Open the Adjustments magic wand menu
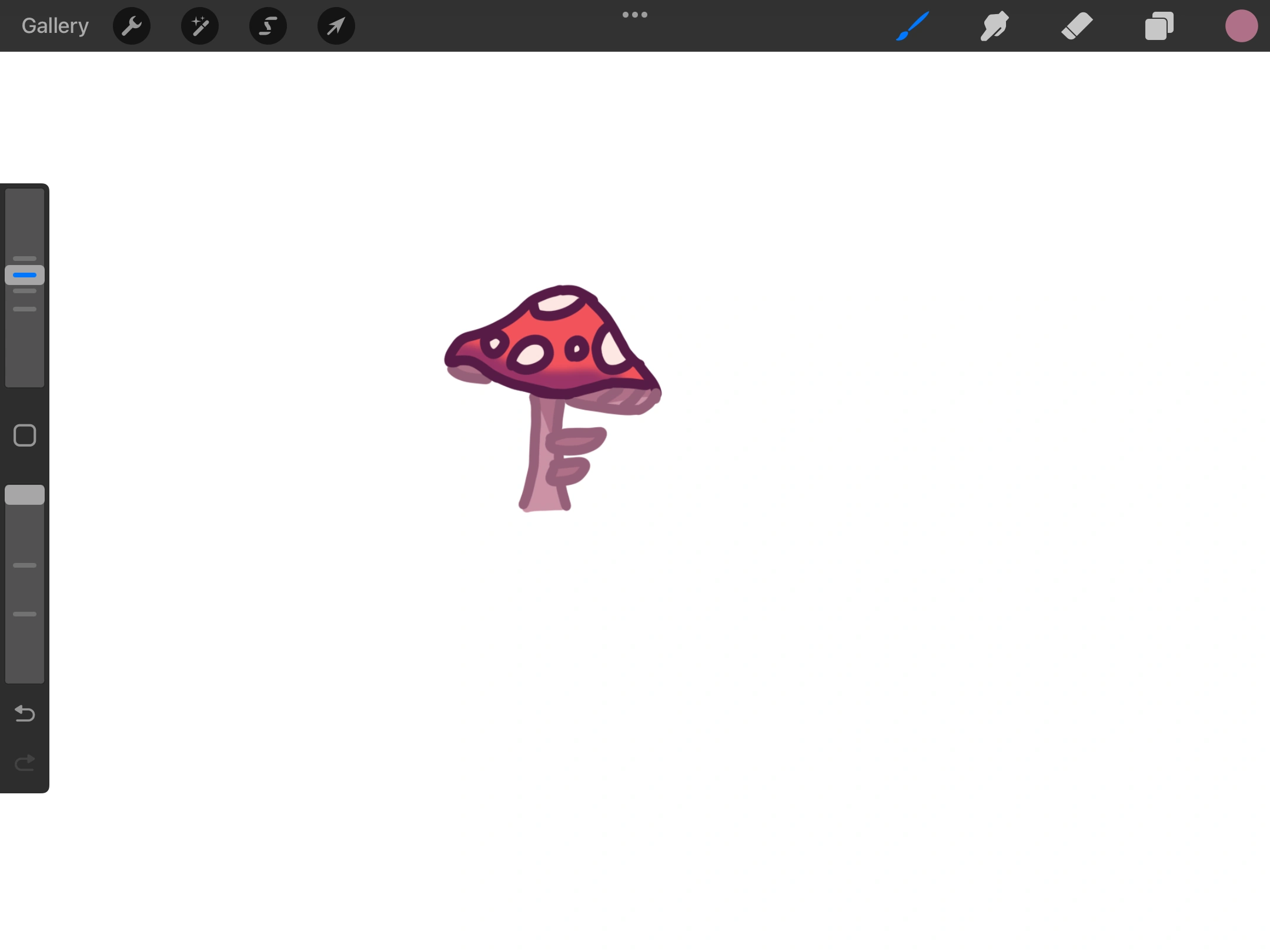Screen dimensions: 1270x952 pyautogui.click(x=200, y=26)
